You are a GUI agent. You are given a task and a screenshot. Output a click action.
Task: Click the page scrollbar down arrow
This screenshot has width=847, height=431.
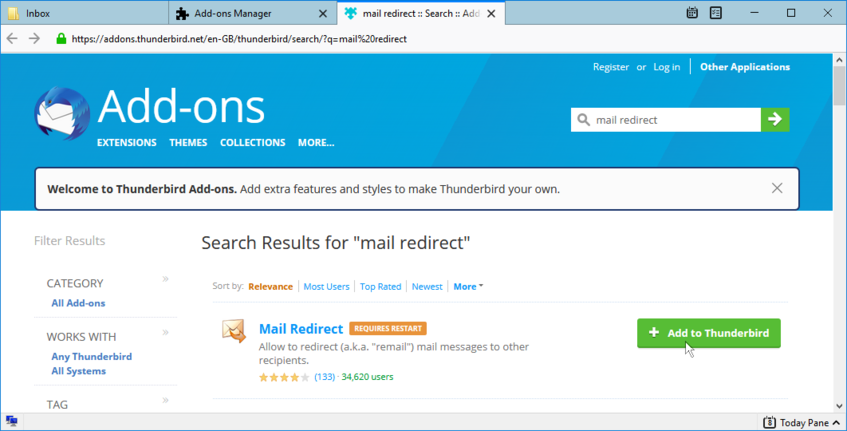(839, 406)
